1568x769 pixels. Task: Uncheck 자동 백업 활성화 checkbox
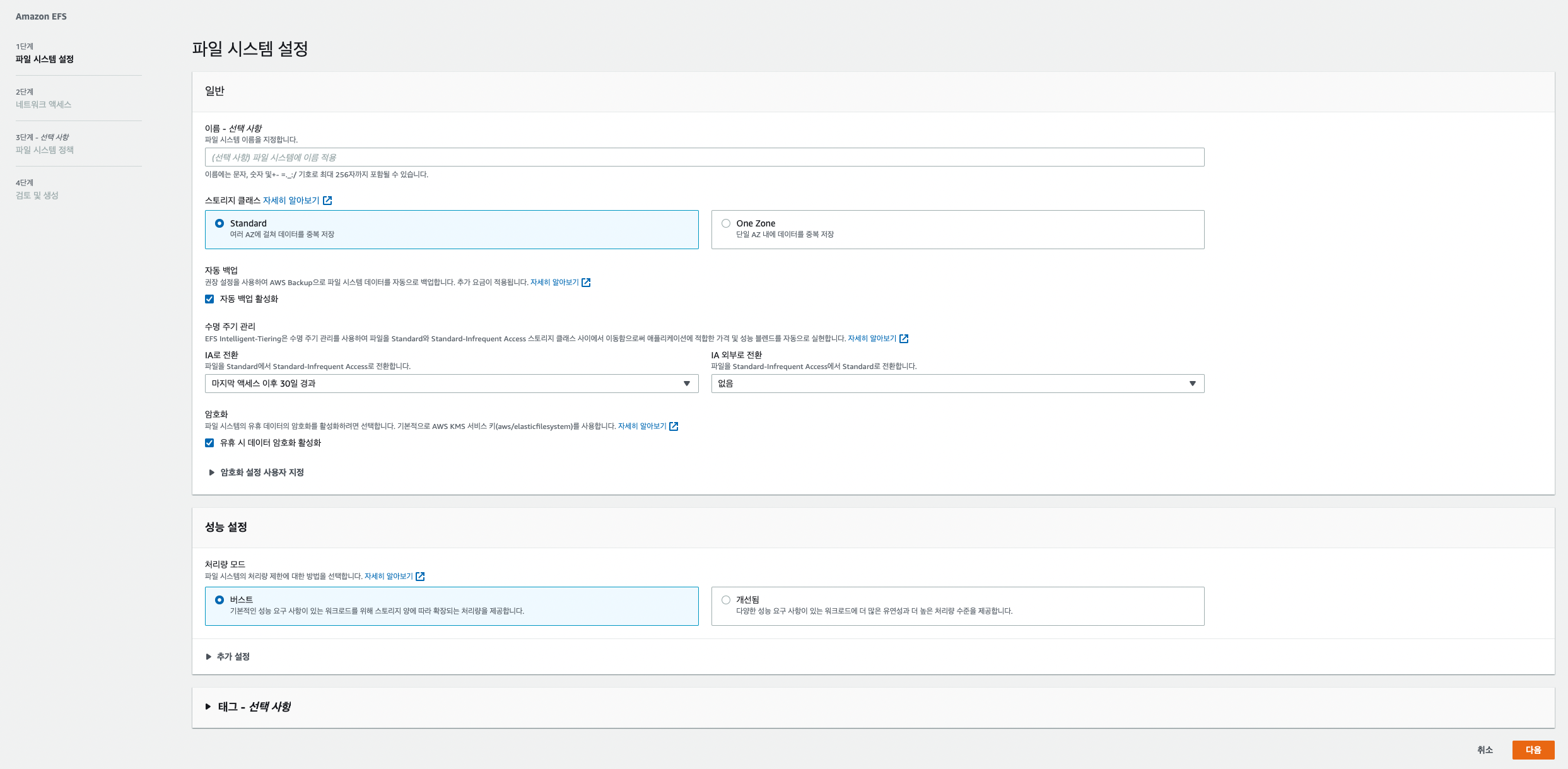(209, 299)
